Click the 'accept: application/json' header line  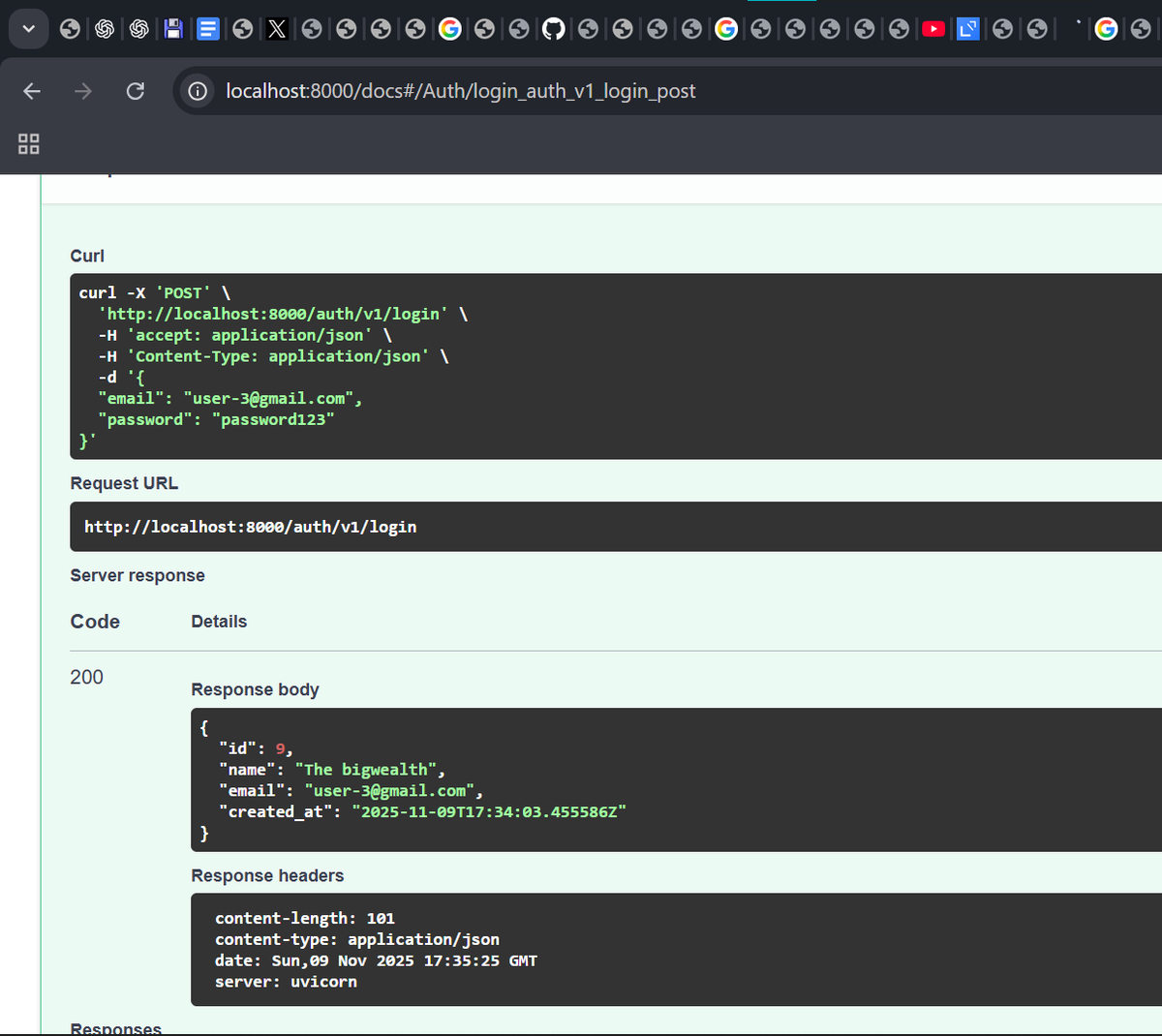pos(245,335)
